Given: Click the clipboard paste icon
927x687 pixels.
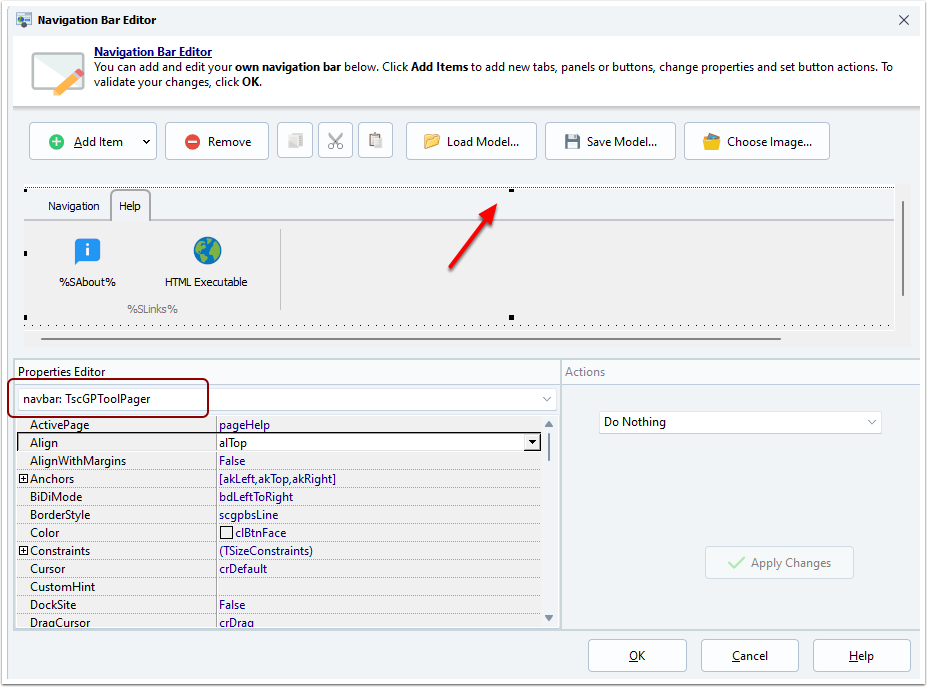Looking at the screenshot, I should 375,141.
